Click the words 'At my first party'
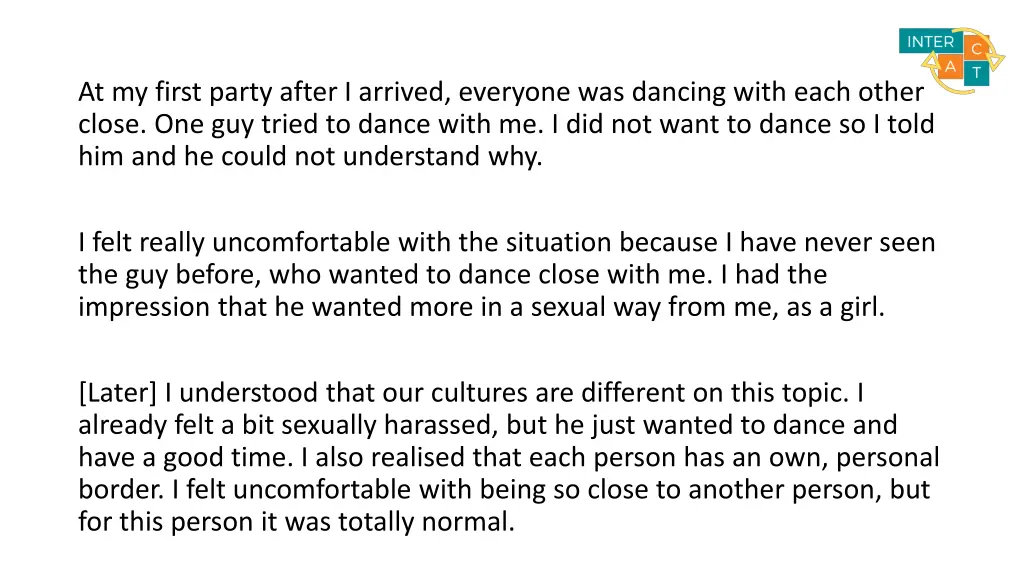This screenshot has width=1024, height=576. coord(176,92)
